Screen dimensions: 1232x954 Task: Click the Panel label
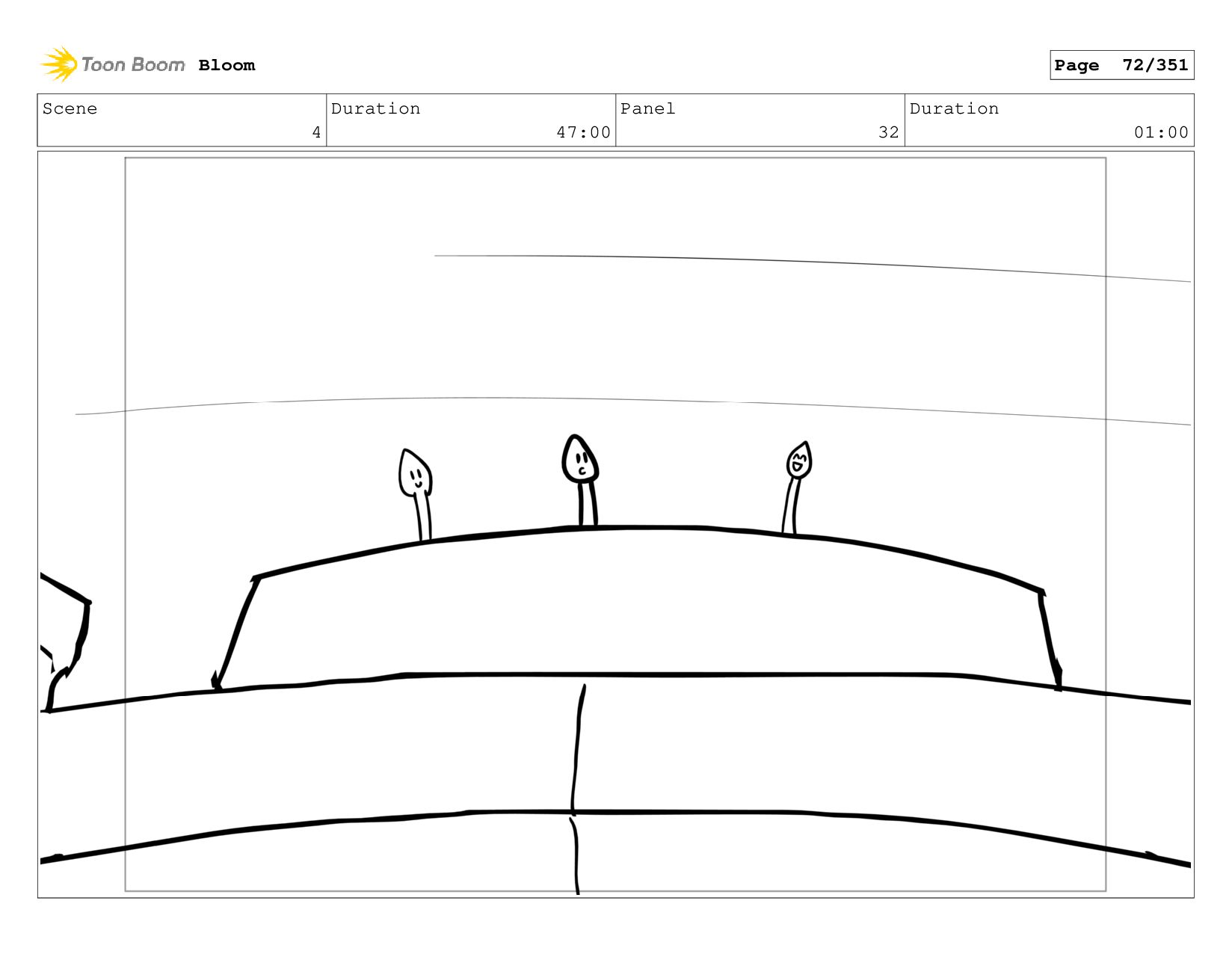click(x=647, y=108)
